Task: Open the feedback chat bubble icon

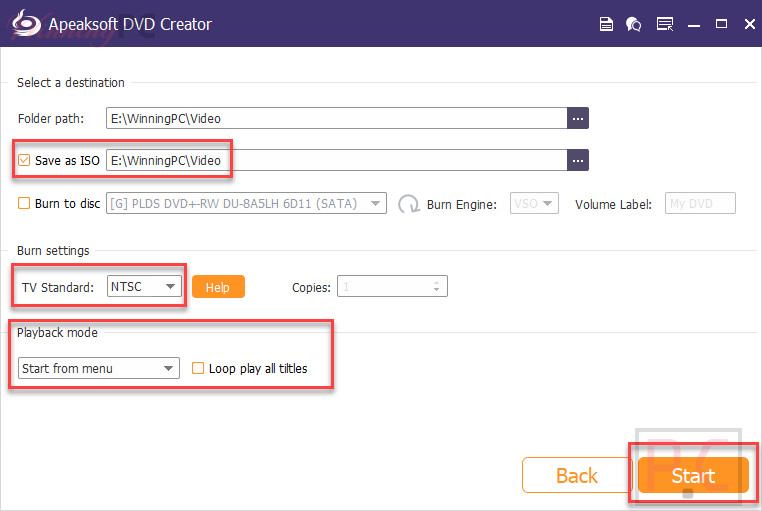Action: 633,24
